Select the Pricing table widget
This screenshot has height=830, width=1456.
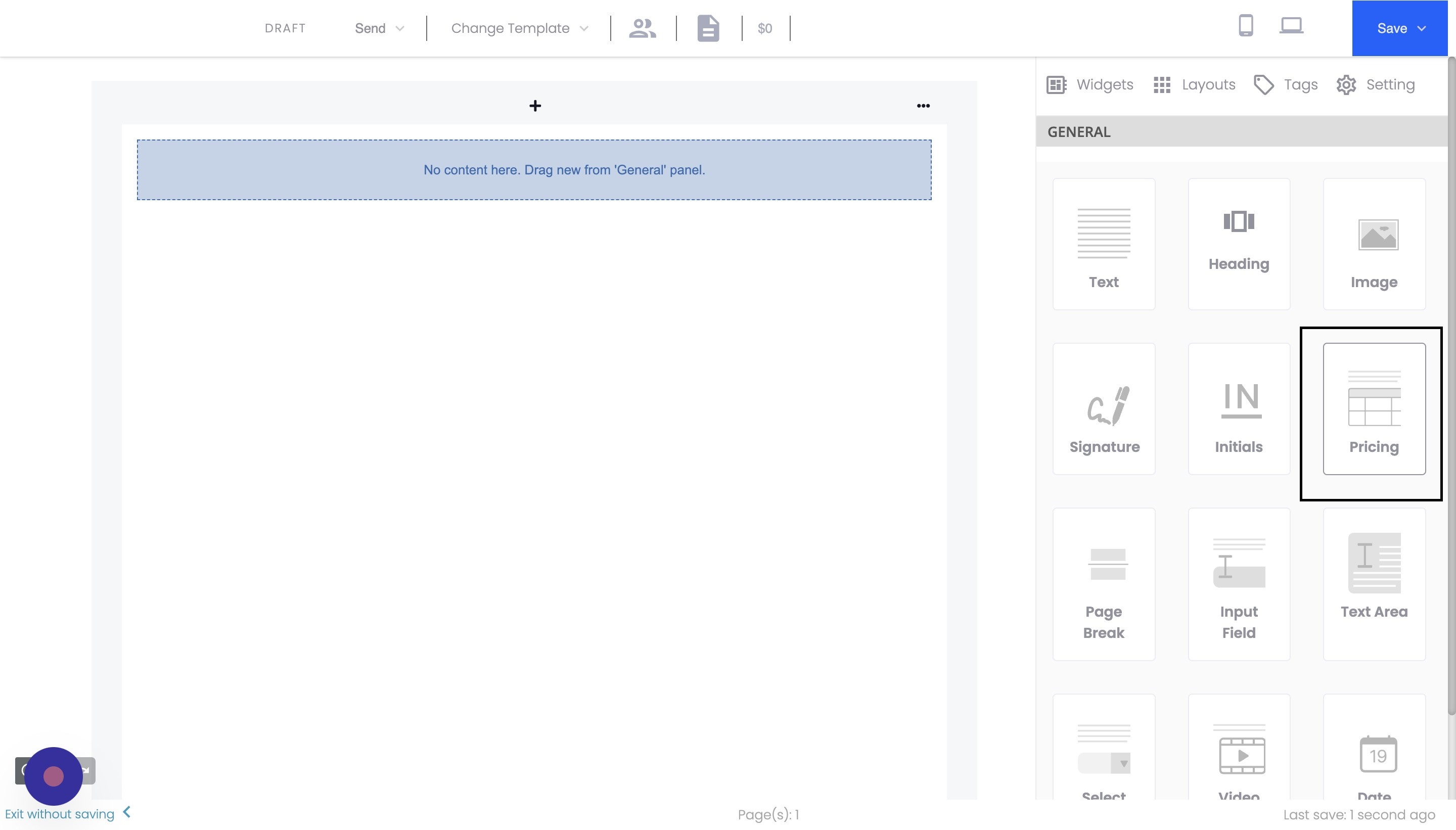click(1373, 409)
